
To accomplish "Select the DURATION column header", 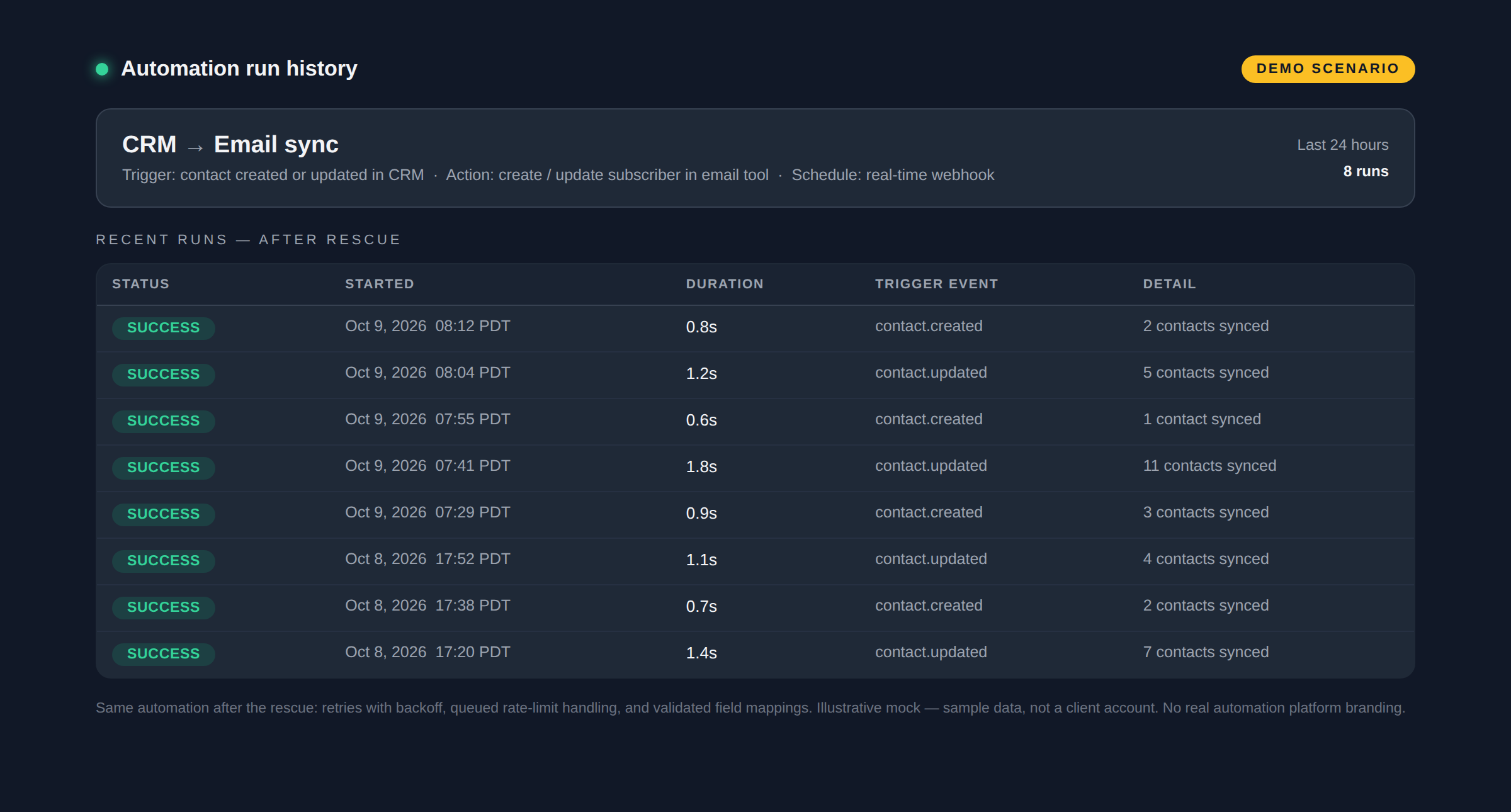I will (x=725, y=284).
